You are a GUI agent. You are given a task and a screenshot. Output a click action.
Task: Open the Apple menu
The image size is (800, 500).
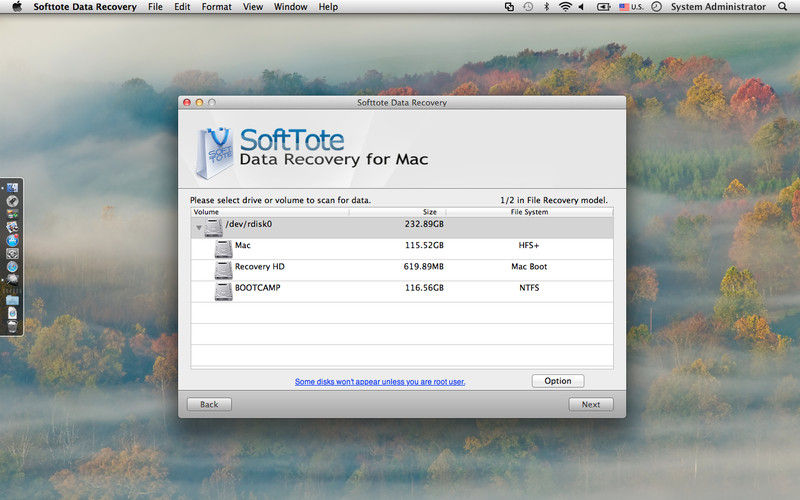click(17, 7)
